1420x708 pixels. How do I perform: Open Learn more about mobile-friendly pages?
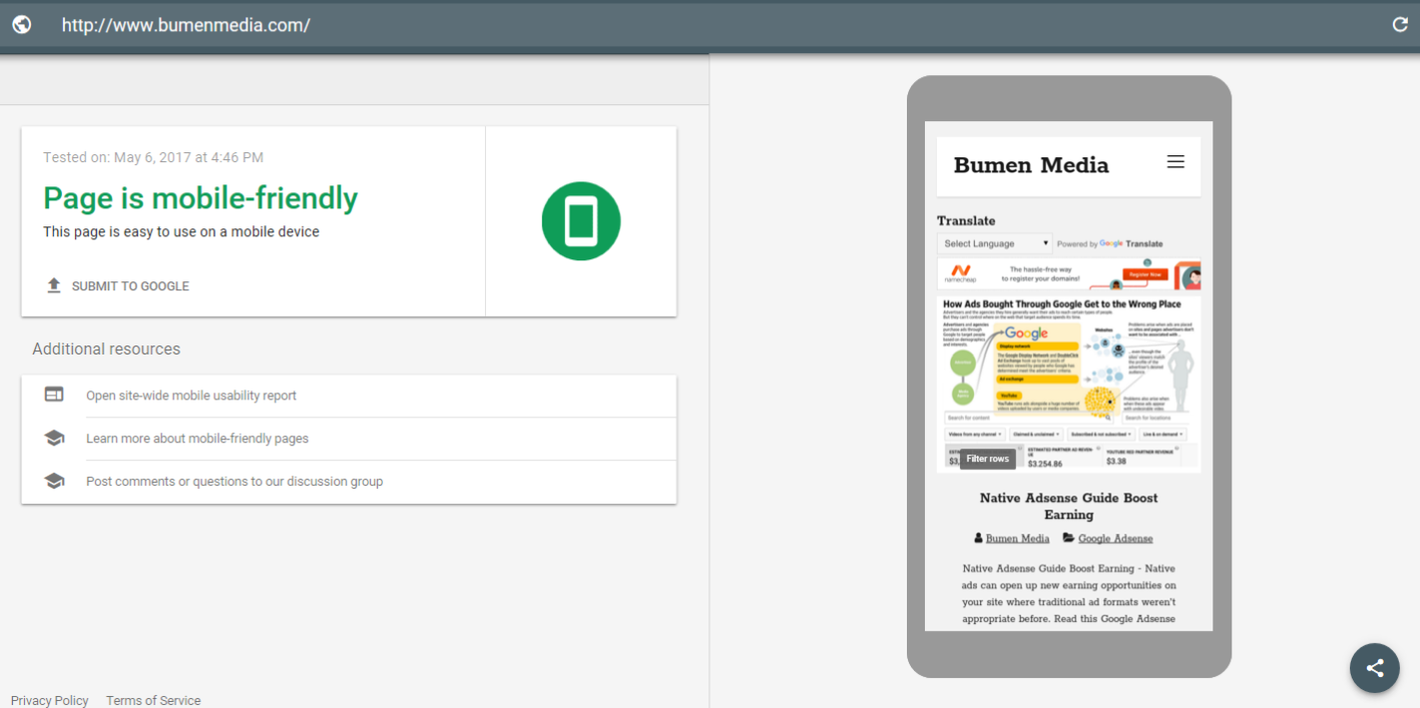tap(197, 438)
